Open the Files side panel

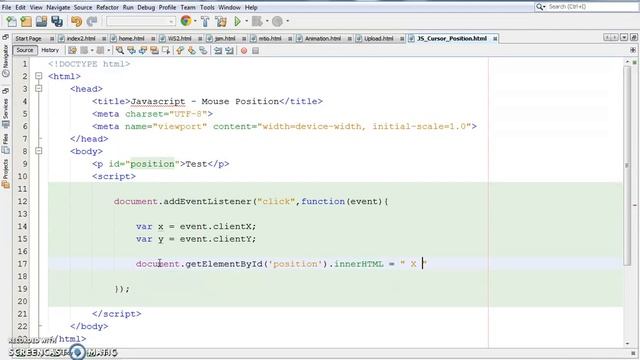point(5,143)
